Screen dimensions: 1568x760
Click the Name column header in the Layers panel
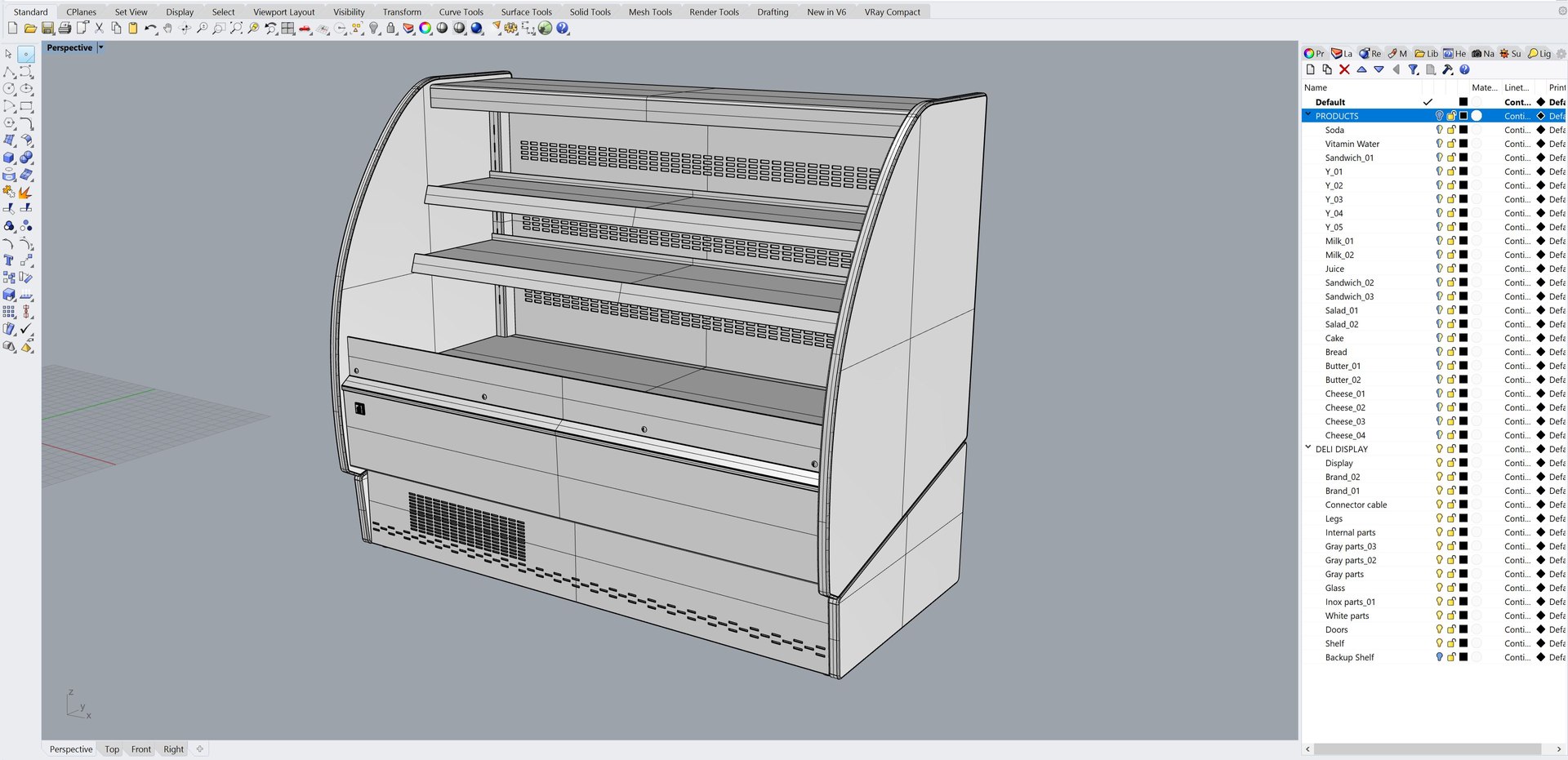click(1316, 87)
